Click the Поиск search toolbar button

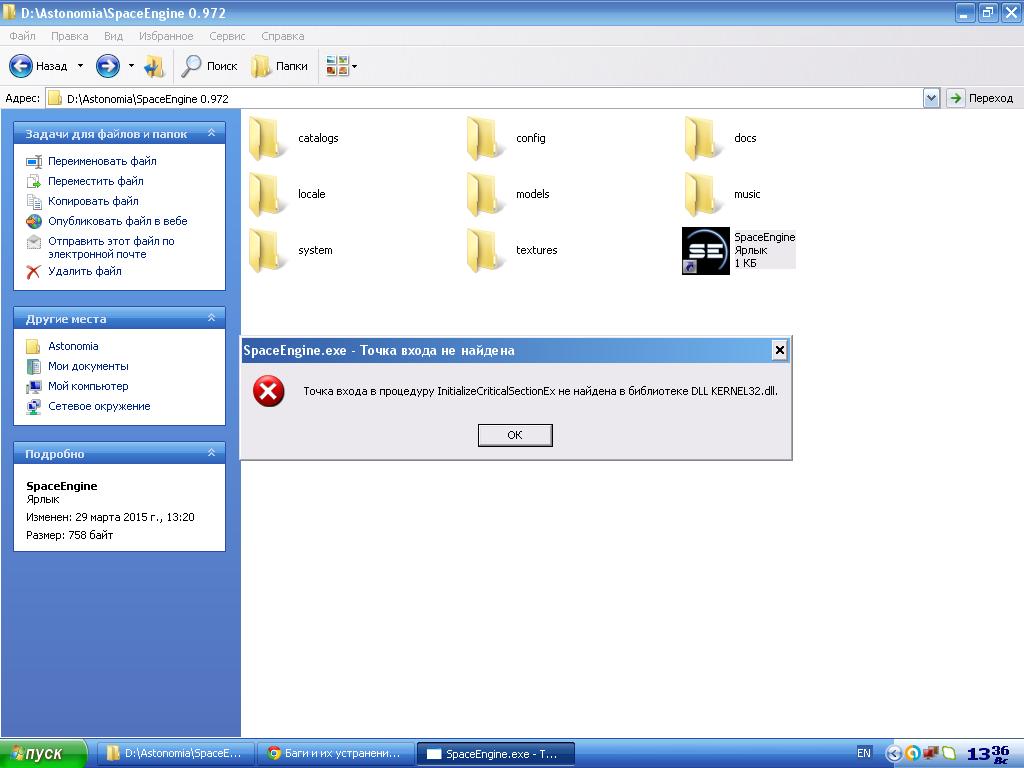[210, 66]
